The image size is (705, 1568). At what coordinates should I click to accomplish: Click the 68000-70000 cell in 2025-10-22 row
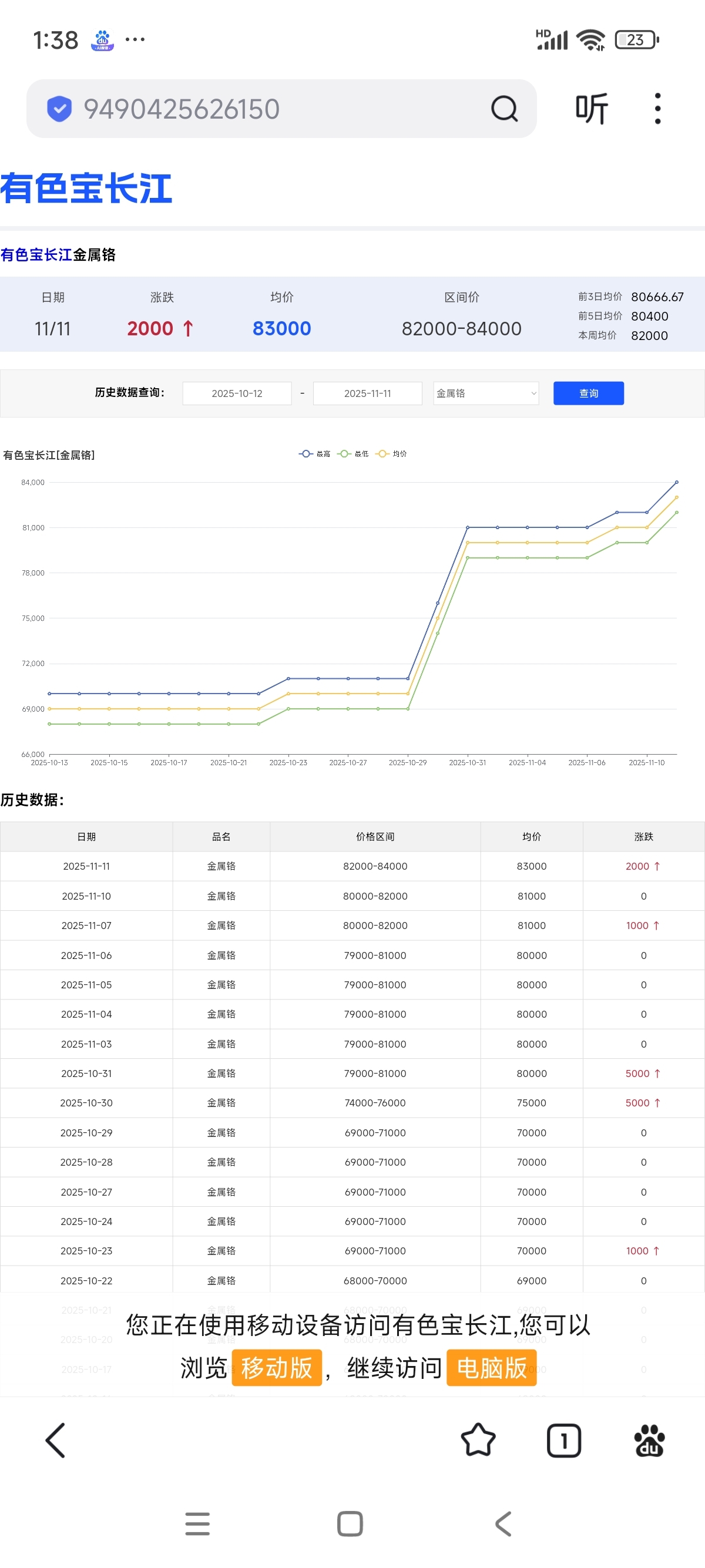click(x=375, y=1281)
